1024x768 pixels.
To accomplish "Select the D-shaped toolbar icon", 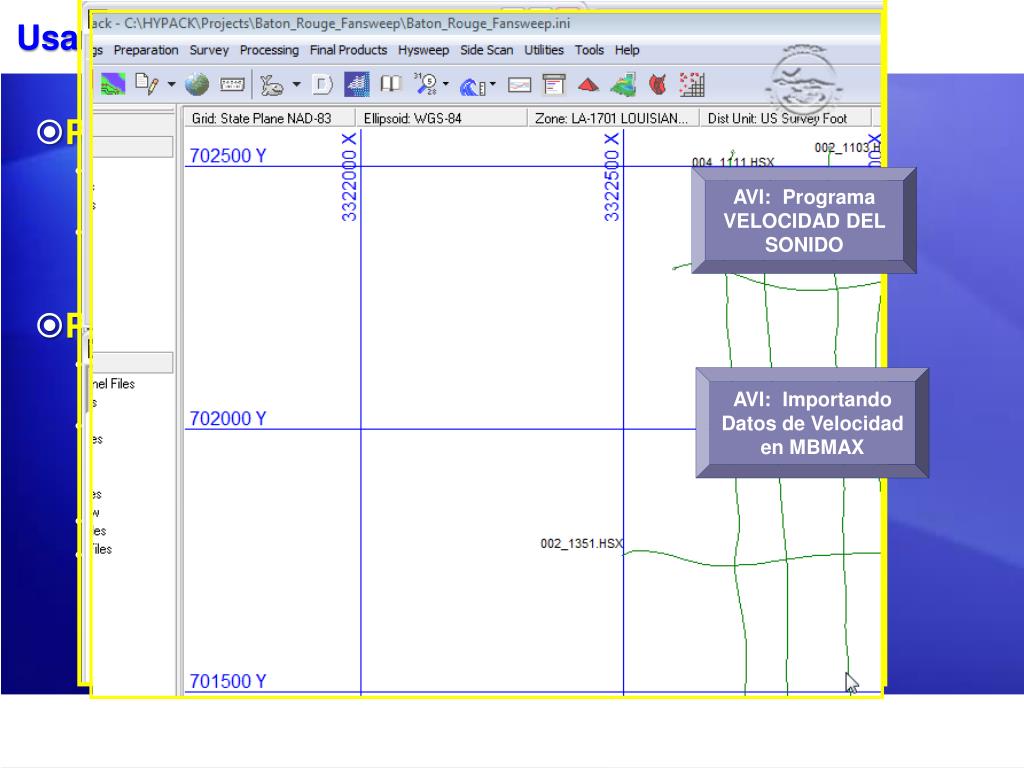I will point(322,84).
